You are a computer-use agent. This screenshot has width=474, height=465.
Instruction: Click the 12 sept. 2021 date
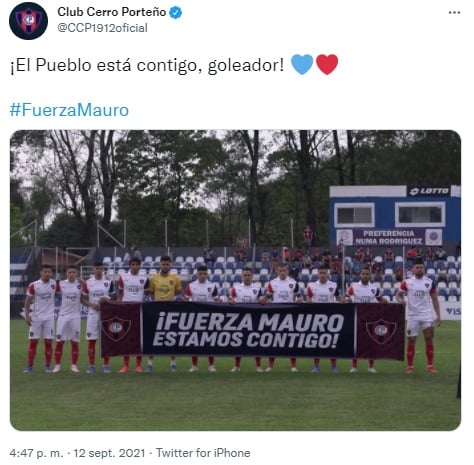pyautogui.click(x=109, y=453)
